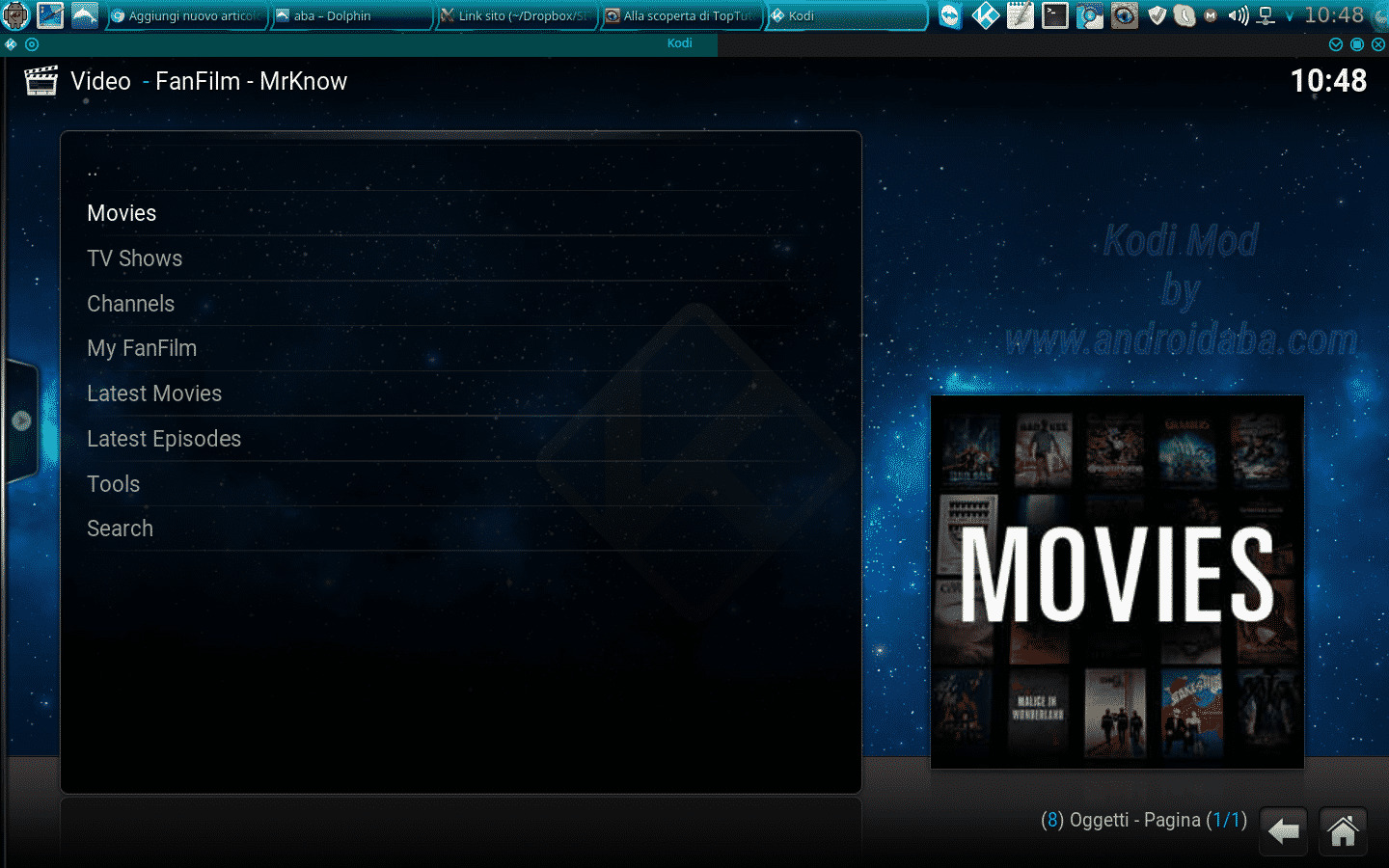This screenshot has height=868, width=1389.
Task: Toggle window pin on all desktops
Action: click(32, 44)
